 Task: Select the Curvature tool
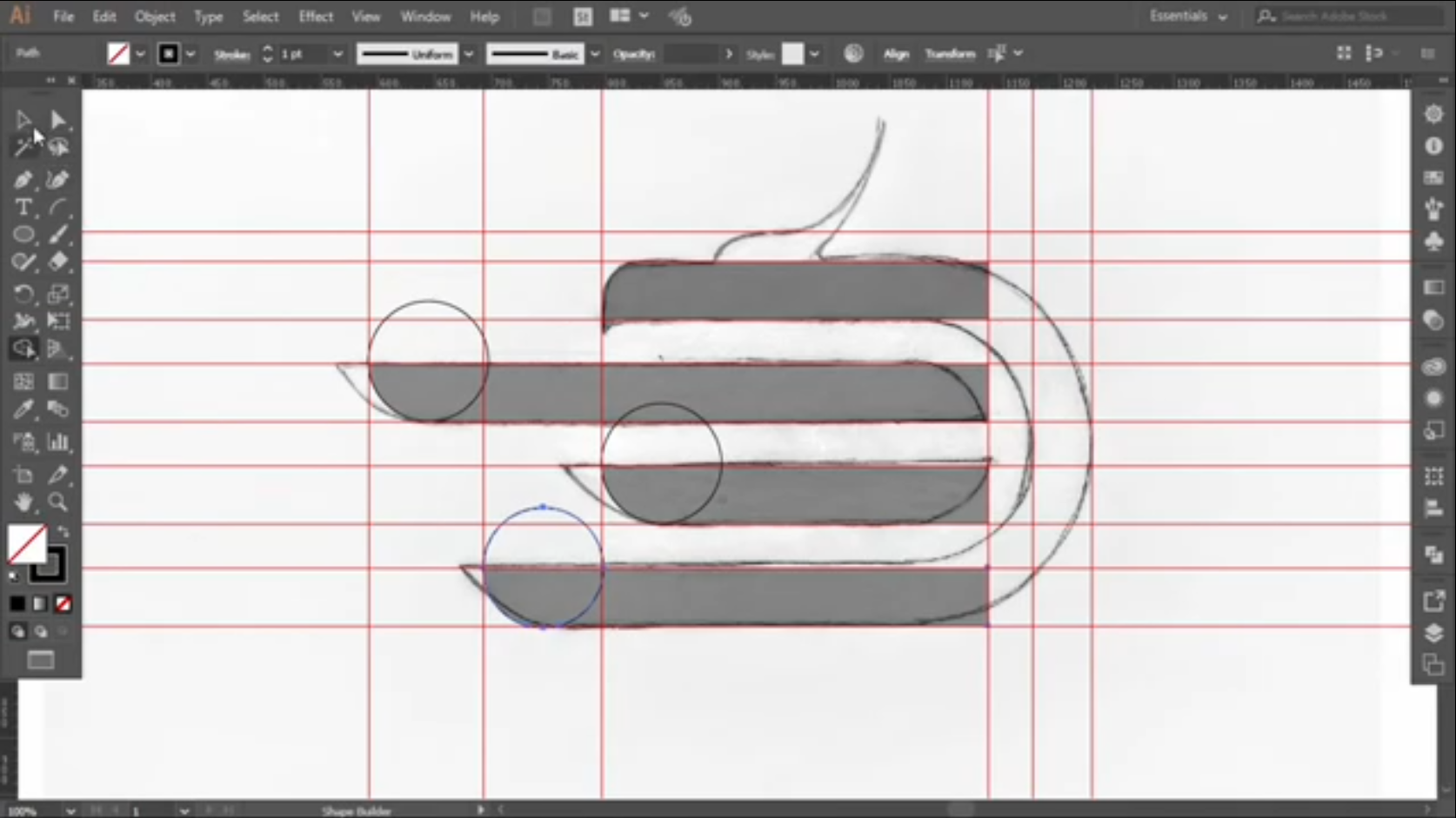pyautogui.click(x=57, y=180)
